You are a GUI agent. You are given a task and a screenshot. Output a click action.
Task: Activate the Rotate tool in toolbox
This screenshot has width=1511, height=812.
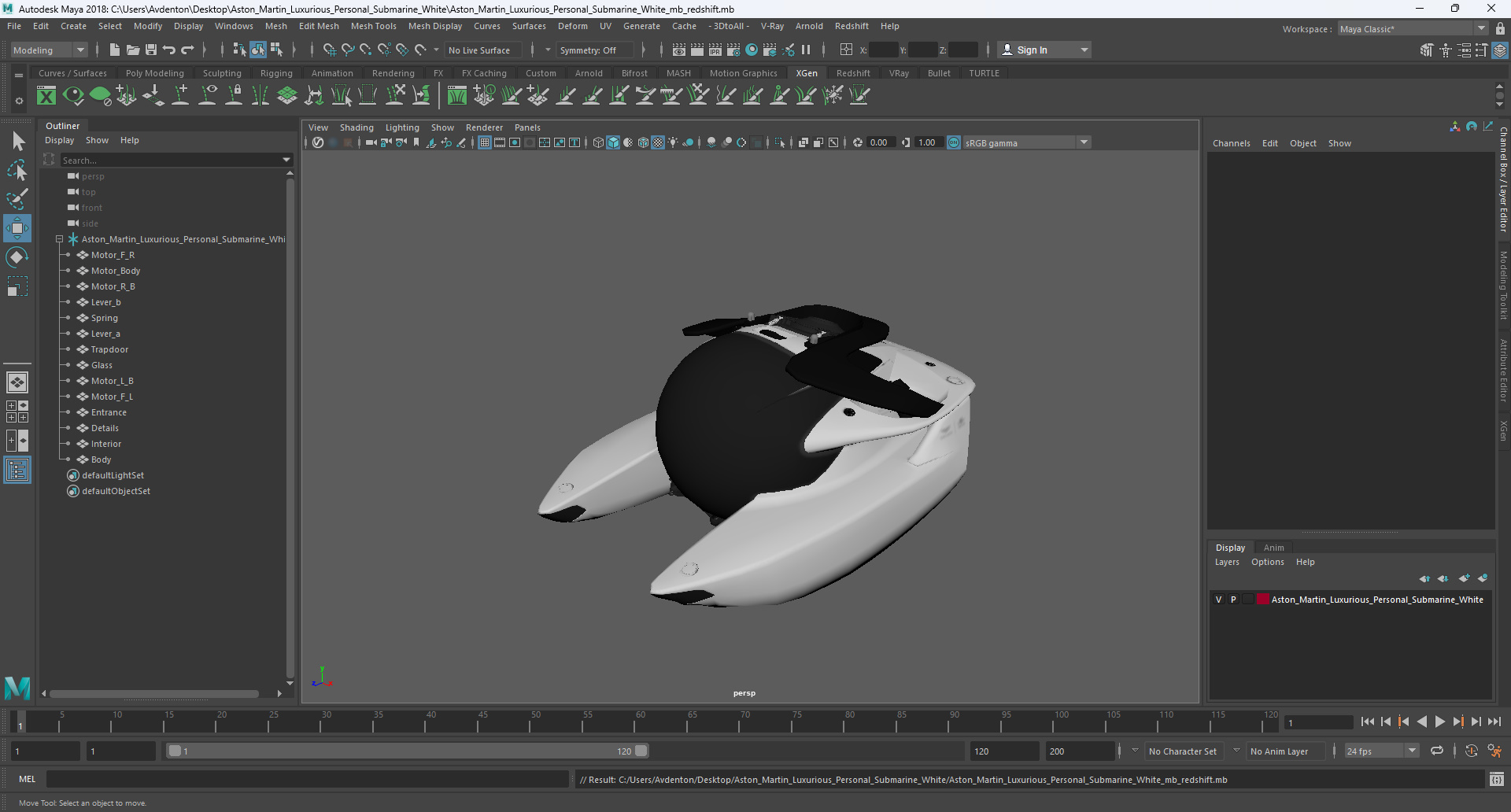click(17, 257)
